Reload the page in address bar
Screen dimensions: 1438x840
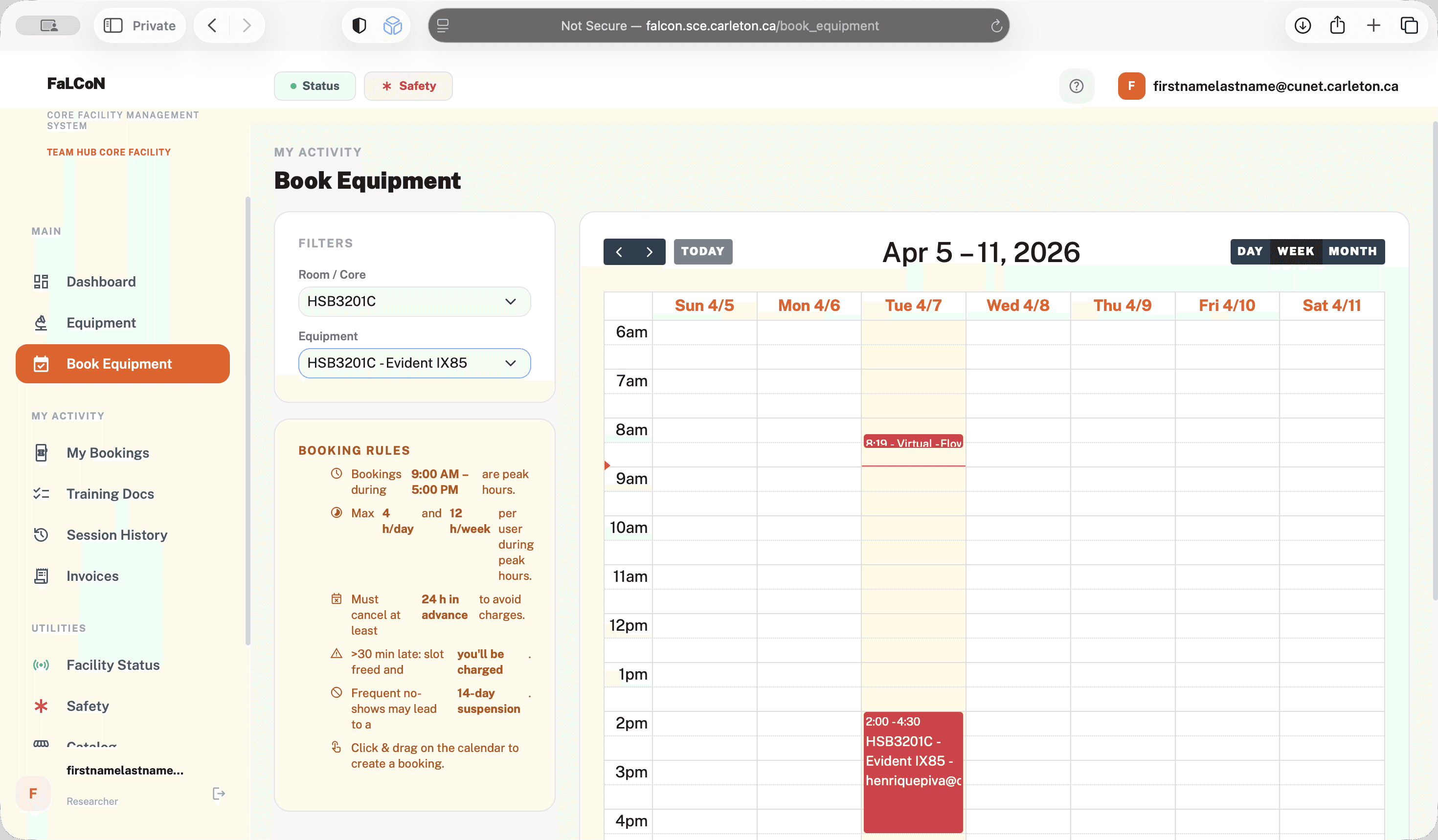click(x=996, y=25)
